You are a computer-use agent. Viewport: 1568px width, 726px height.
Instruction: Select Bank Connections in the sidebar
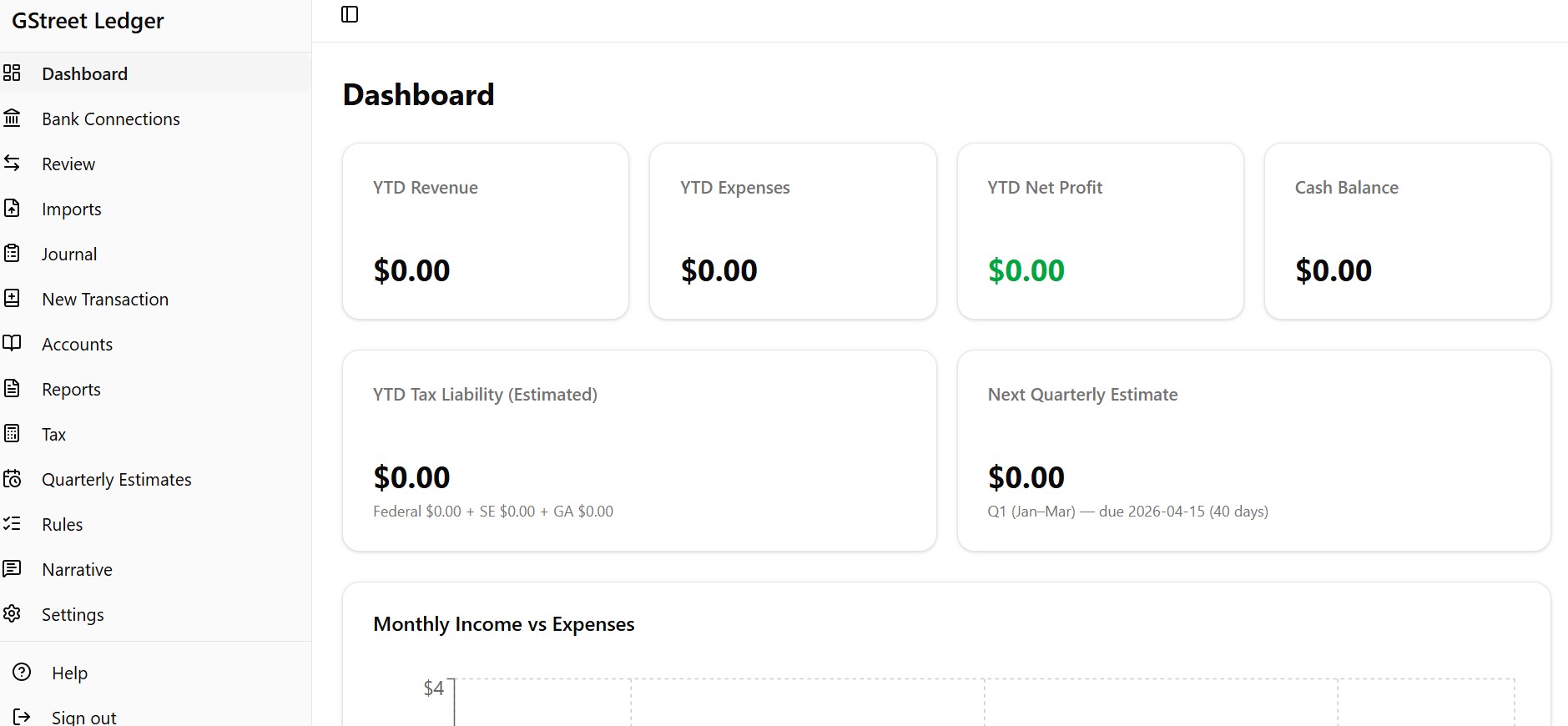point(110,118)
